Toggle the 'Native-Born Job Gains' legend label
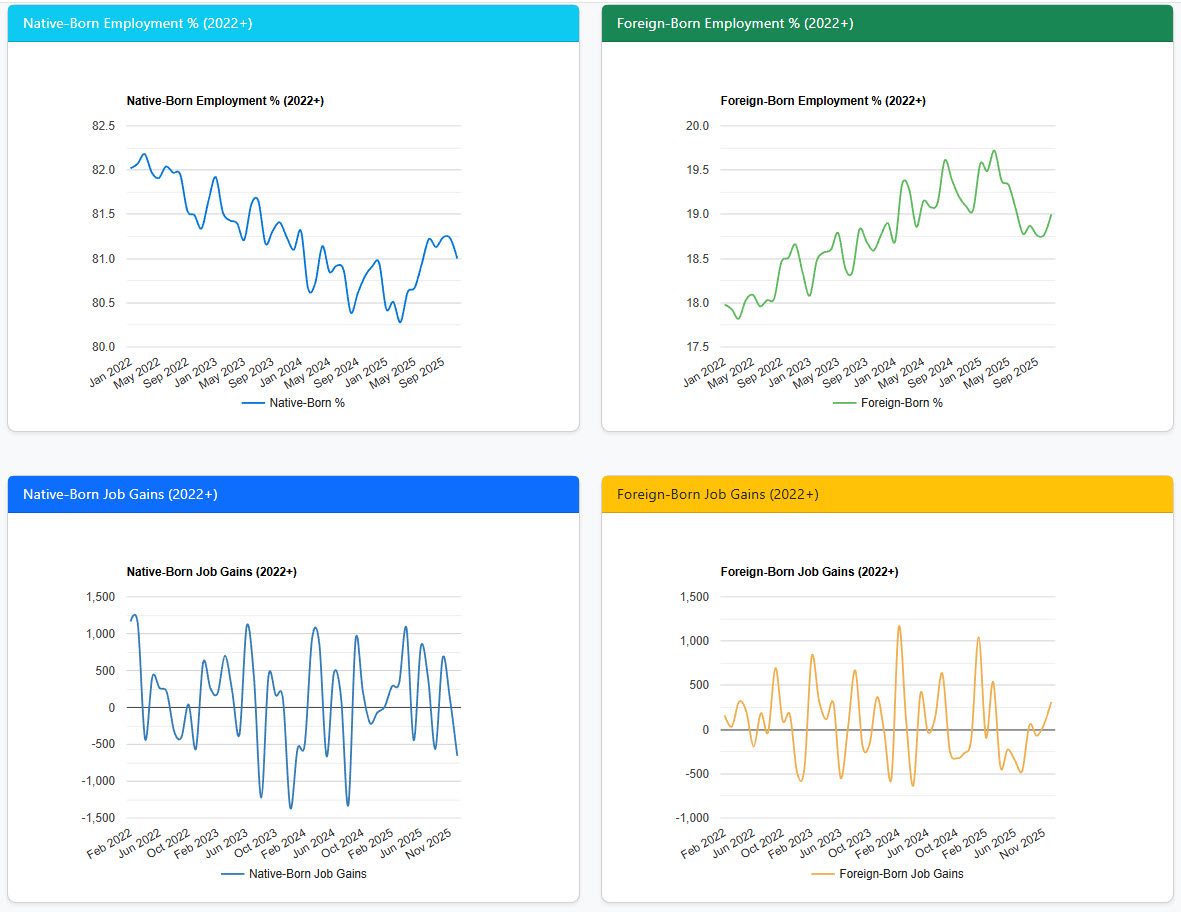1181x912 pixels. tap(307, 874)
